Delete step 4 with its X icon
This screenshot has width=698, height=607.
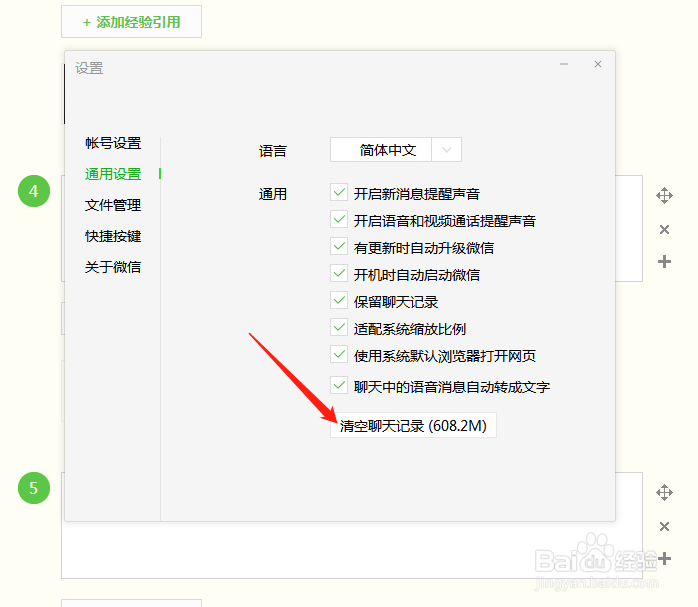[664, 230]
